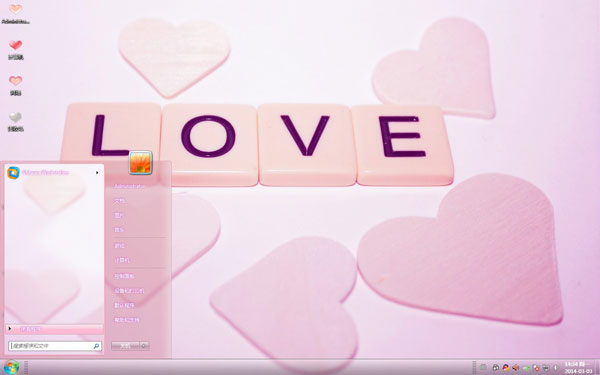Screen dimensions: 600x375
Task: Click the network connection tray icon
Action: click(546, 368)
